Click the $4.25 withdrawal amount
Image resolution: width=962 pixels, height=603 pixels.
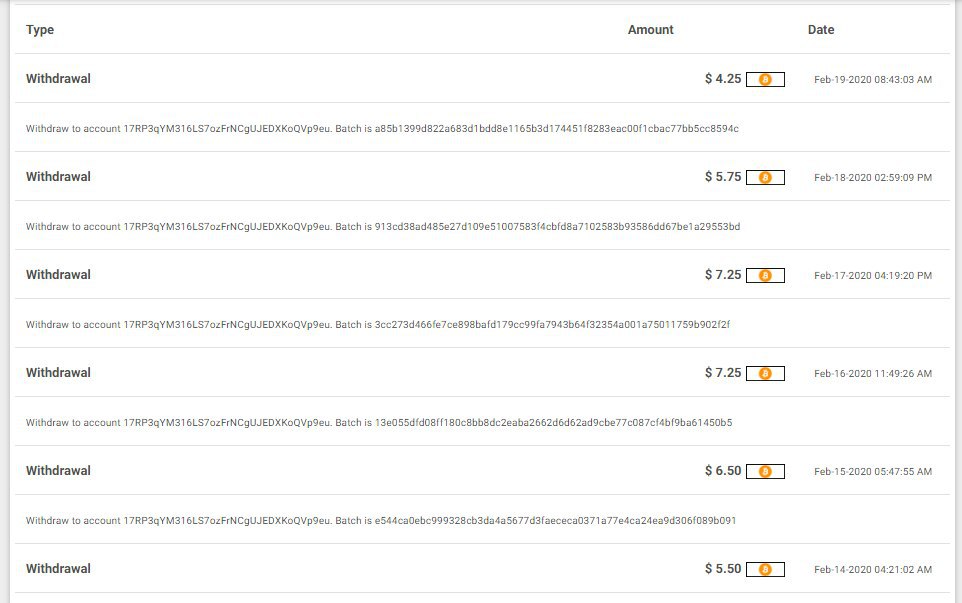(723, 79)
